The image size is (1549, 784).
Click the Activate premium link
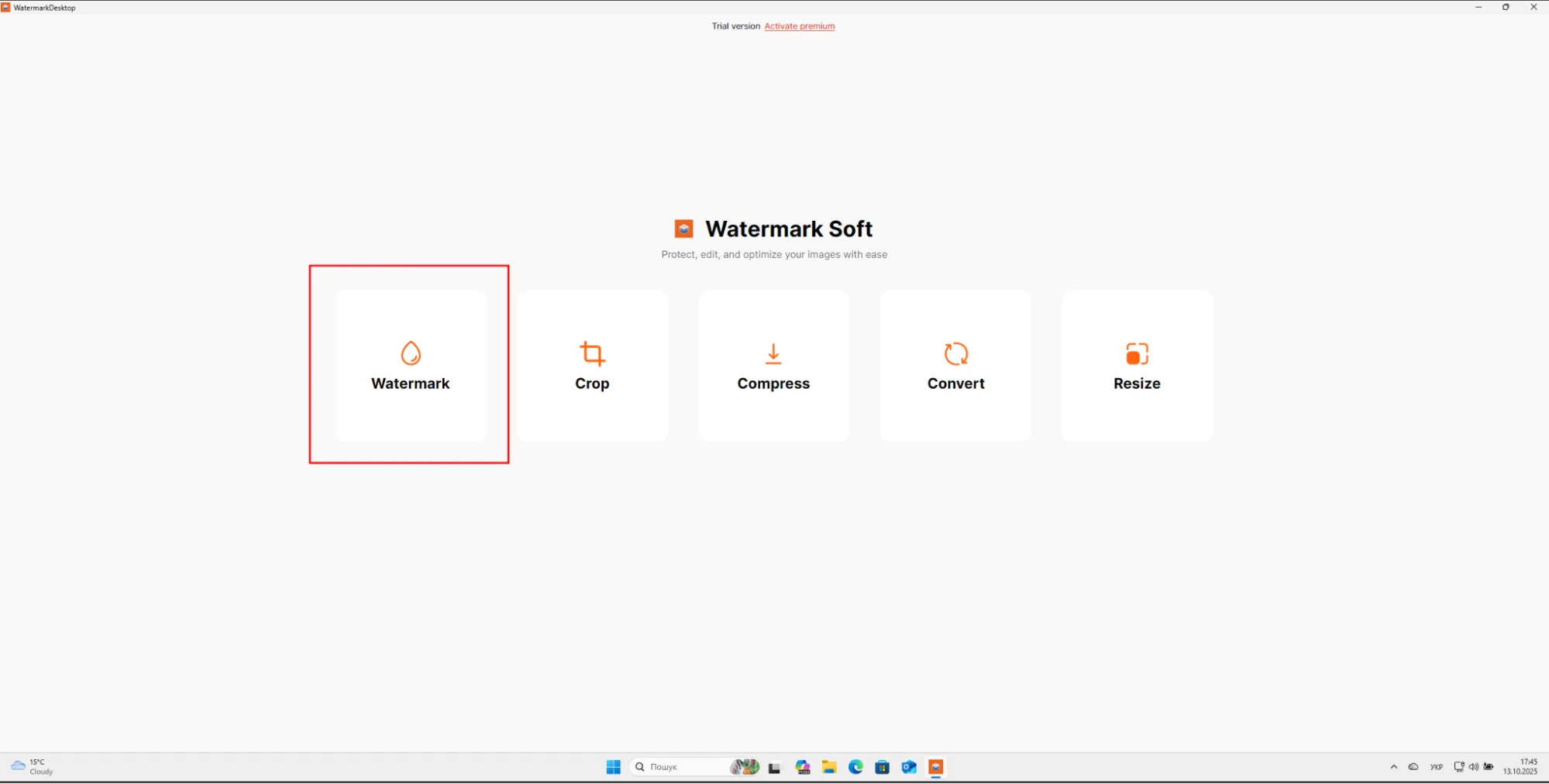click(799, 26)
